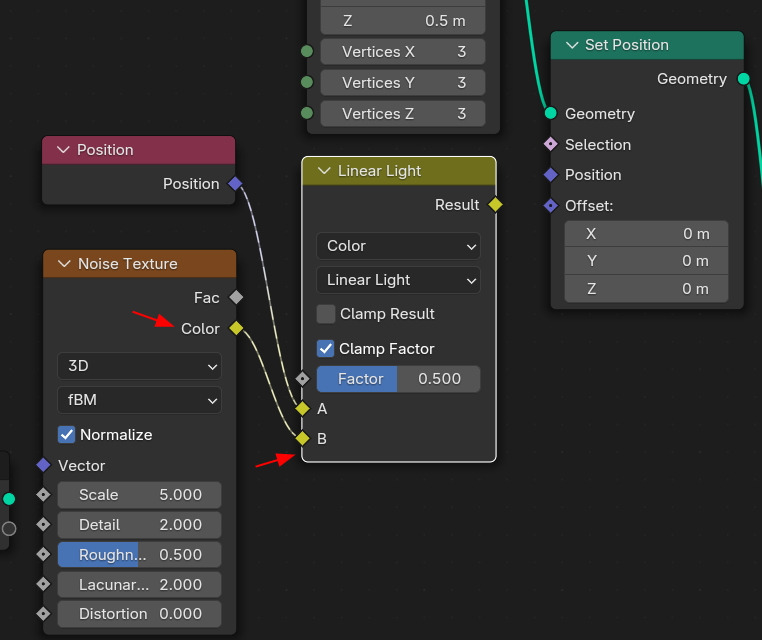Image resolution: width=762 pixels, height=640 pixels.
Task: Click the Lacunarity value field
Action: pyautogui.click(x=139, y=584)
